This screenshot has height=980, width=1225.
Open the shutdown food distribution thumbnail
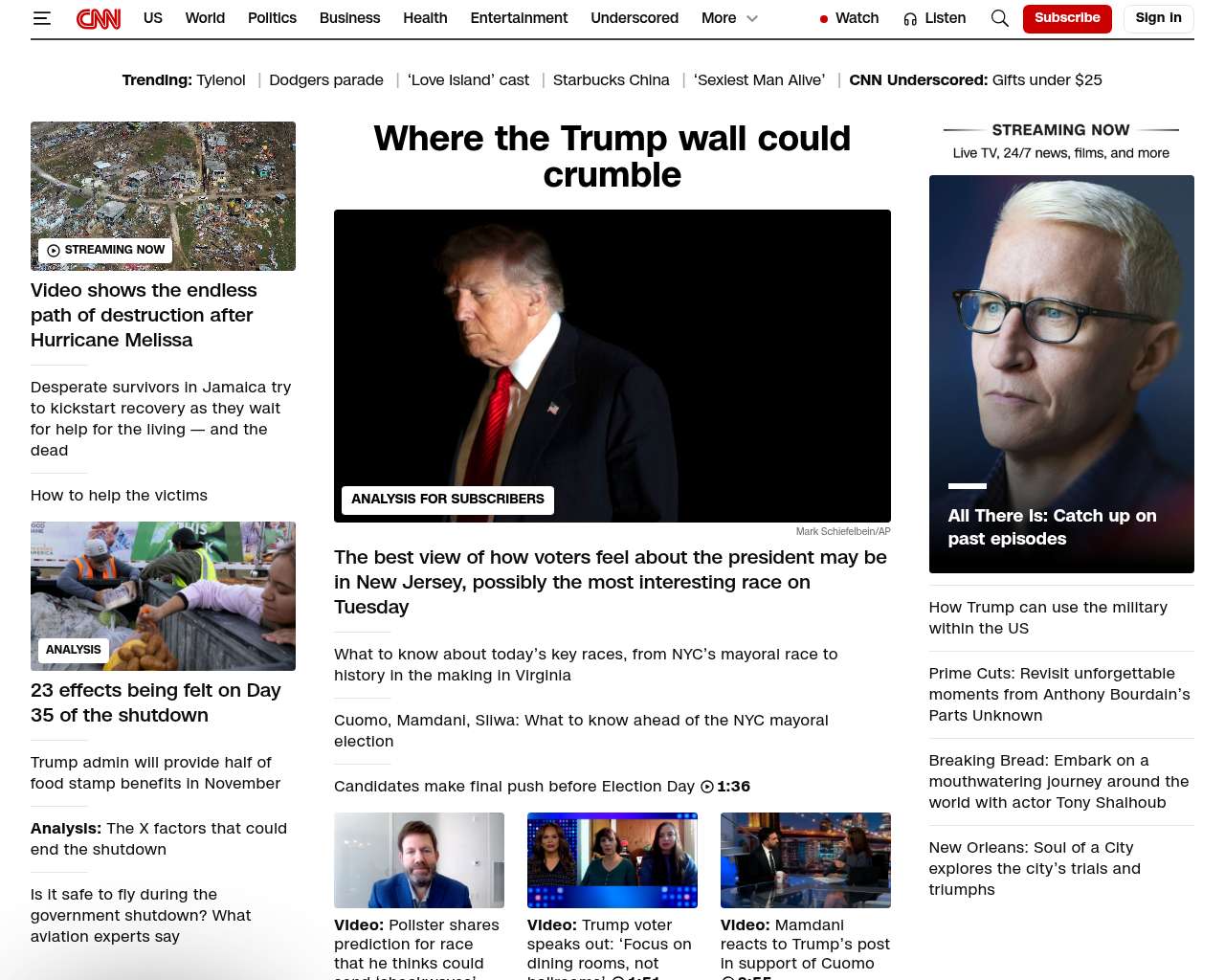pos(163,596)
